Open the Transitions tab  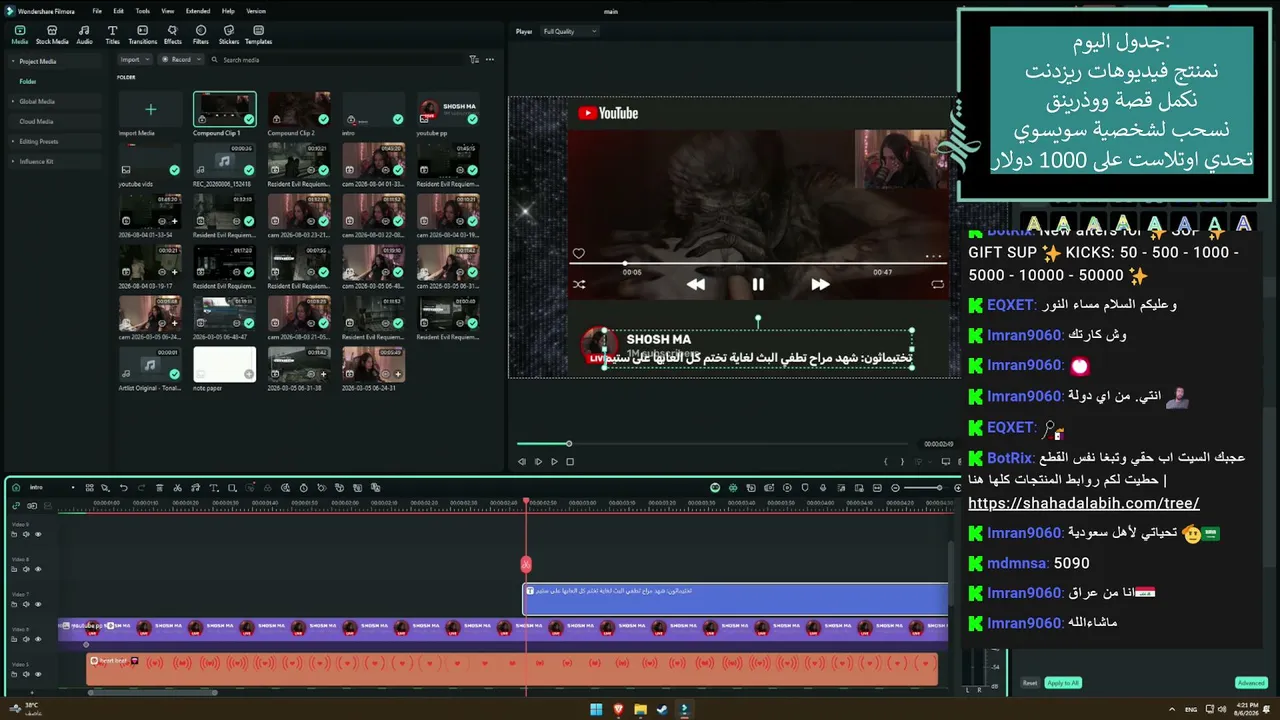click(x=143, y=35)
